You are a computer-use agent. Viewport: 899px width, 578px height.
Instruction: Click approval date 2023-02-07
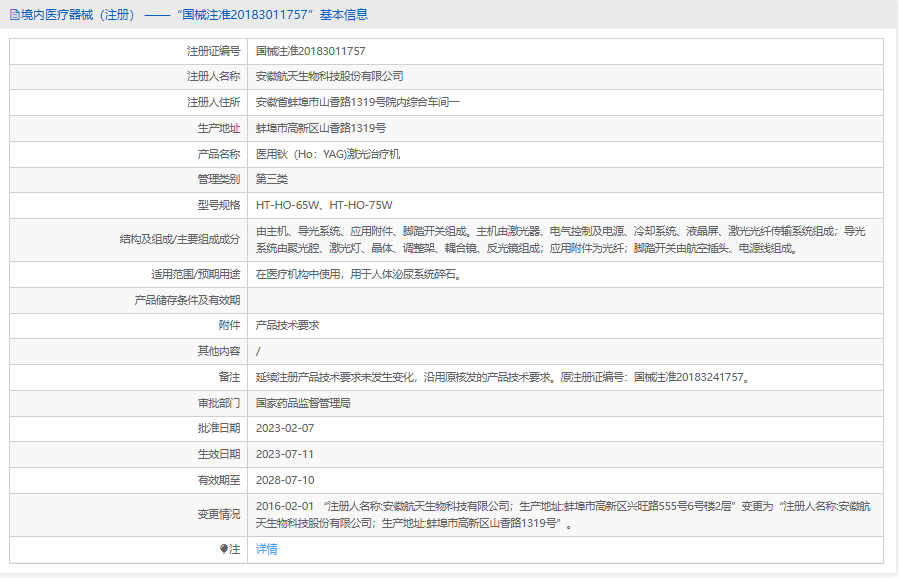point(285,428)
